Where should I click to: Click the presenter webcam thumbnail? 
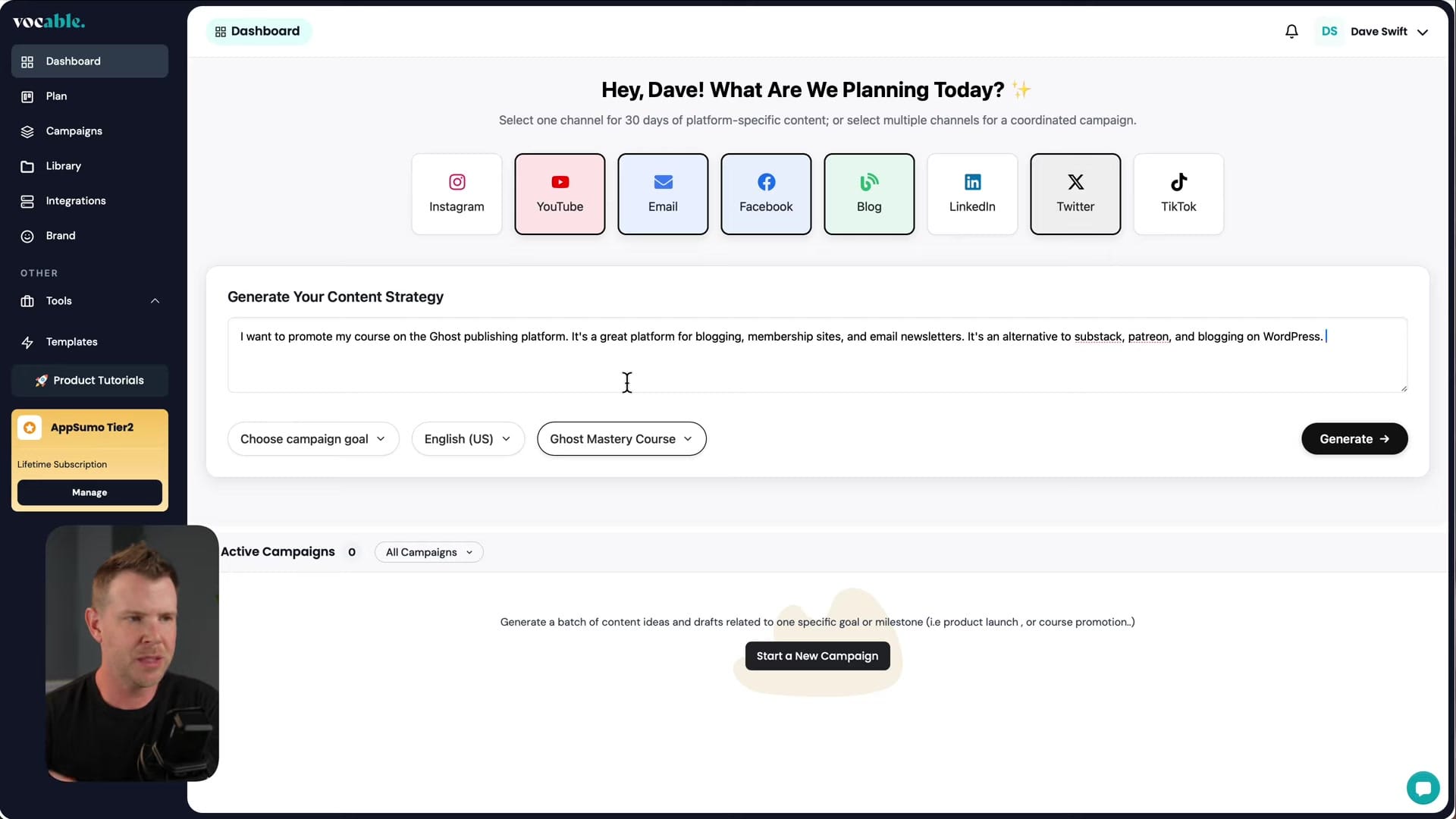pos(132,653)
